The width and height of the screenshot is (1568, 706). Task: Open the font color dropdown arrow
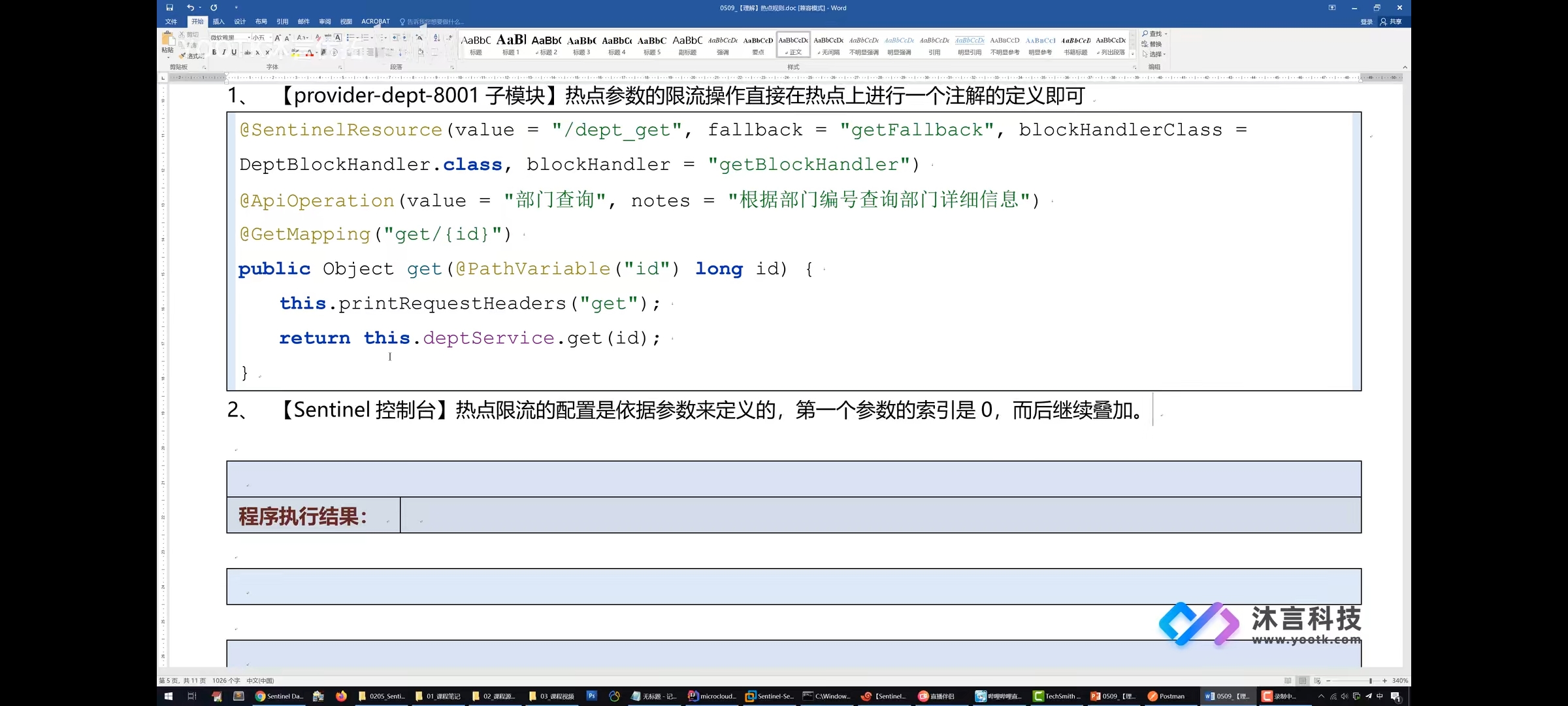tap(317, 52)
